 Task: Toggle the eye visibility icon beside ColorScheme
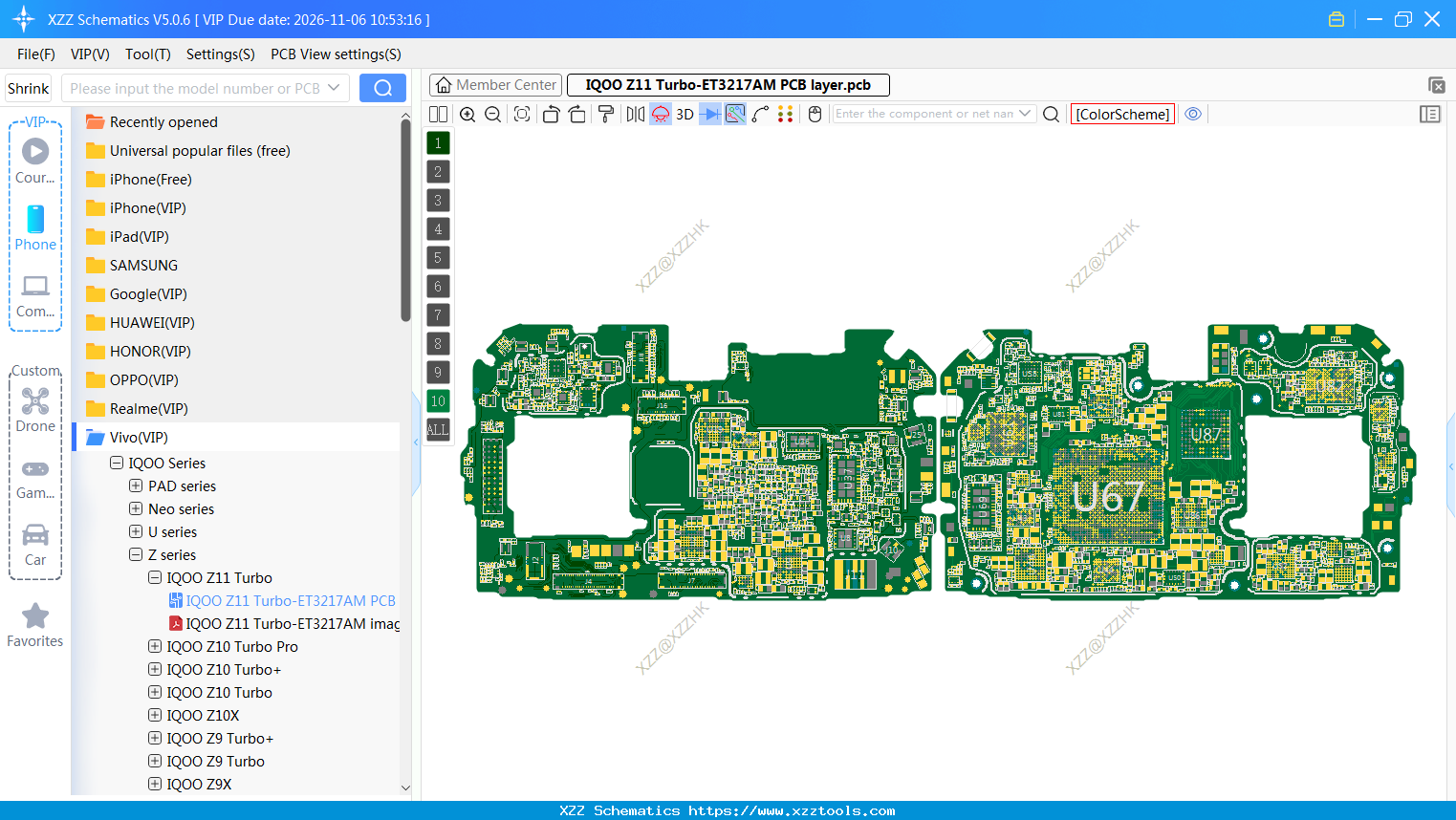point(1193,114)
